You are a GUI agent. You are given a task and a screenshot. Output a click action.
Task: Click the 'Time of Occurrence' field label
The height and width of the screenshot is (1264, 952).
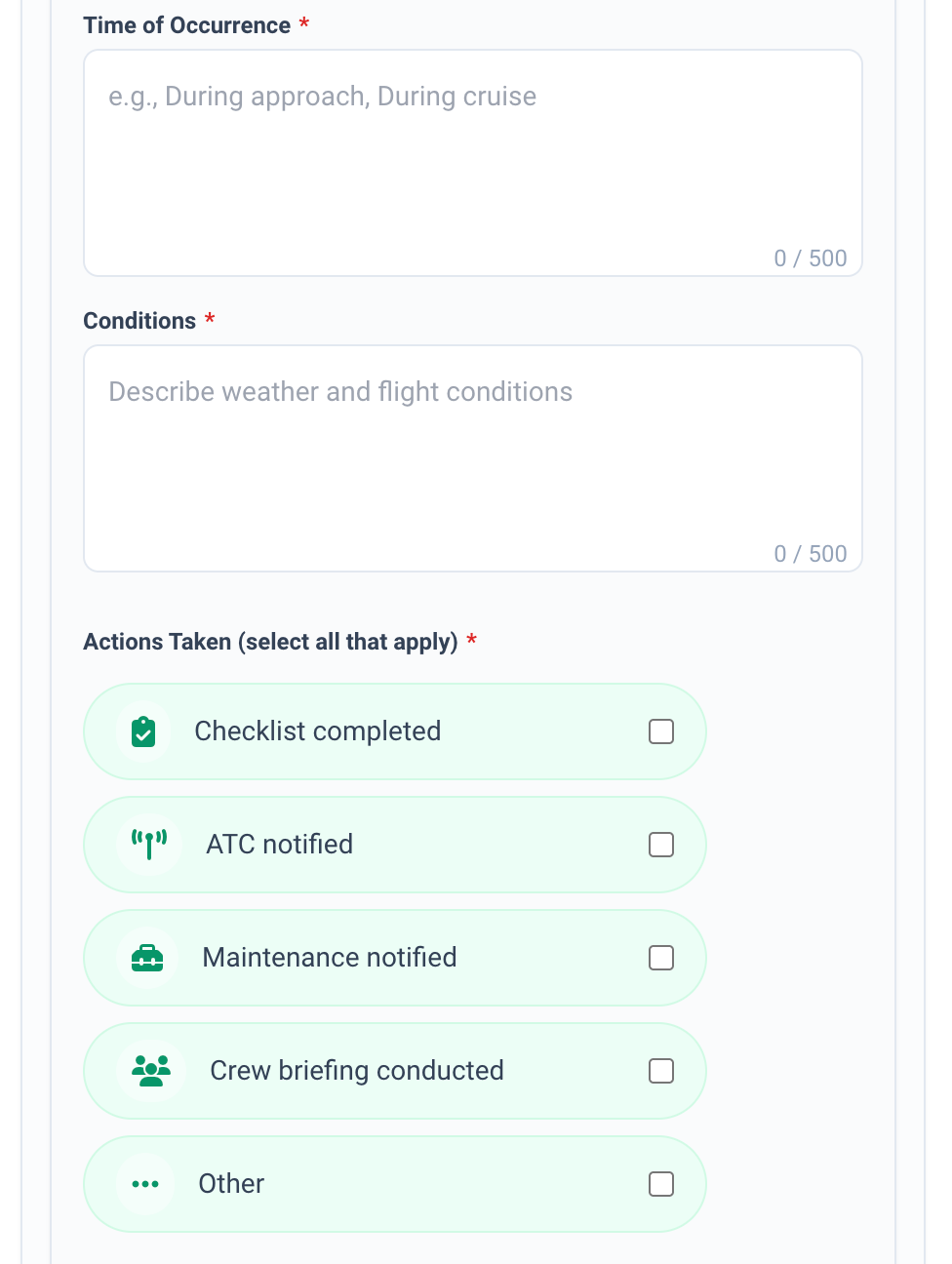[187, 25]
